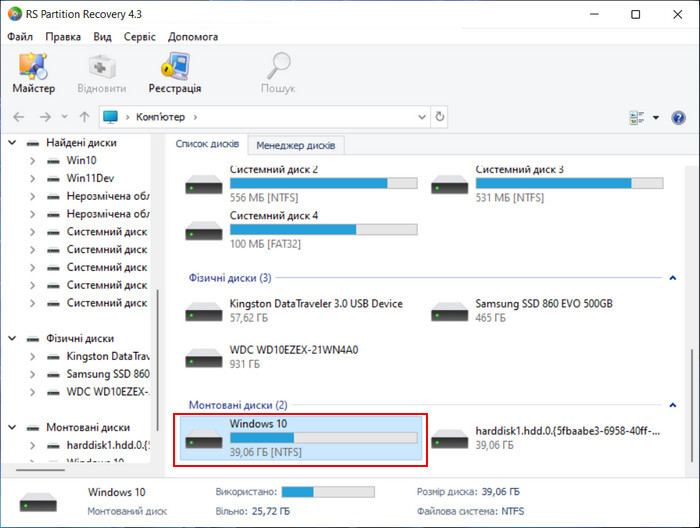
Task: Collapse the Фізичні диски (3) group
Action: point(673,278)
